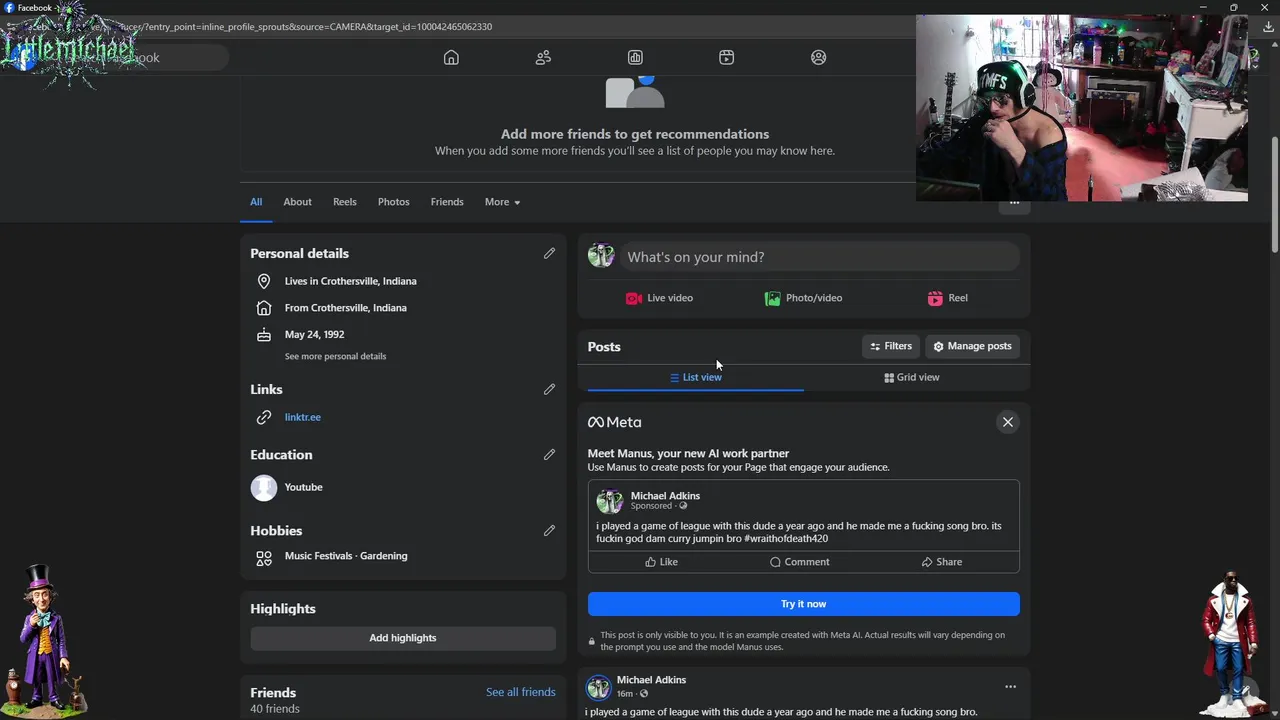Click 'Lives in Crothersville, Indiana' text
The width and height of the screenshot is (1280, 720).
click(x=350, y=281)
